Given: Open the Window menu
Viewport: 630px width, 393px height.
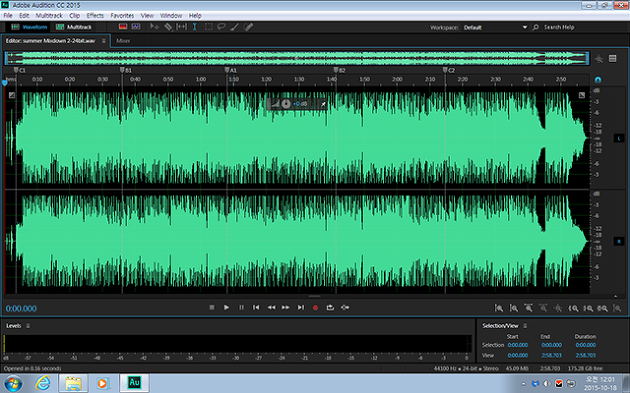Looking at the screenshot, I should pyautogui.click(x=171, y=16).
